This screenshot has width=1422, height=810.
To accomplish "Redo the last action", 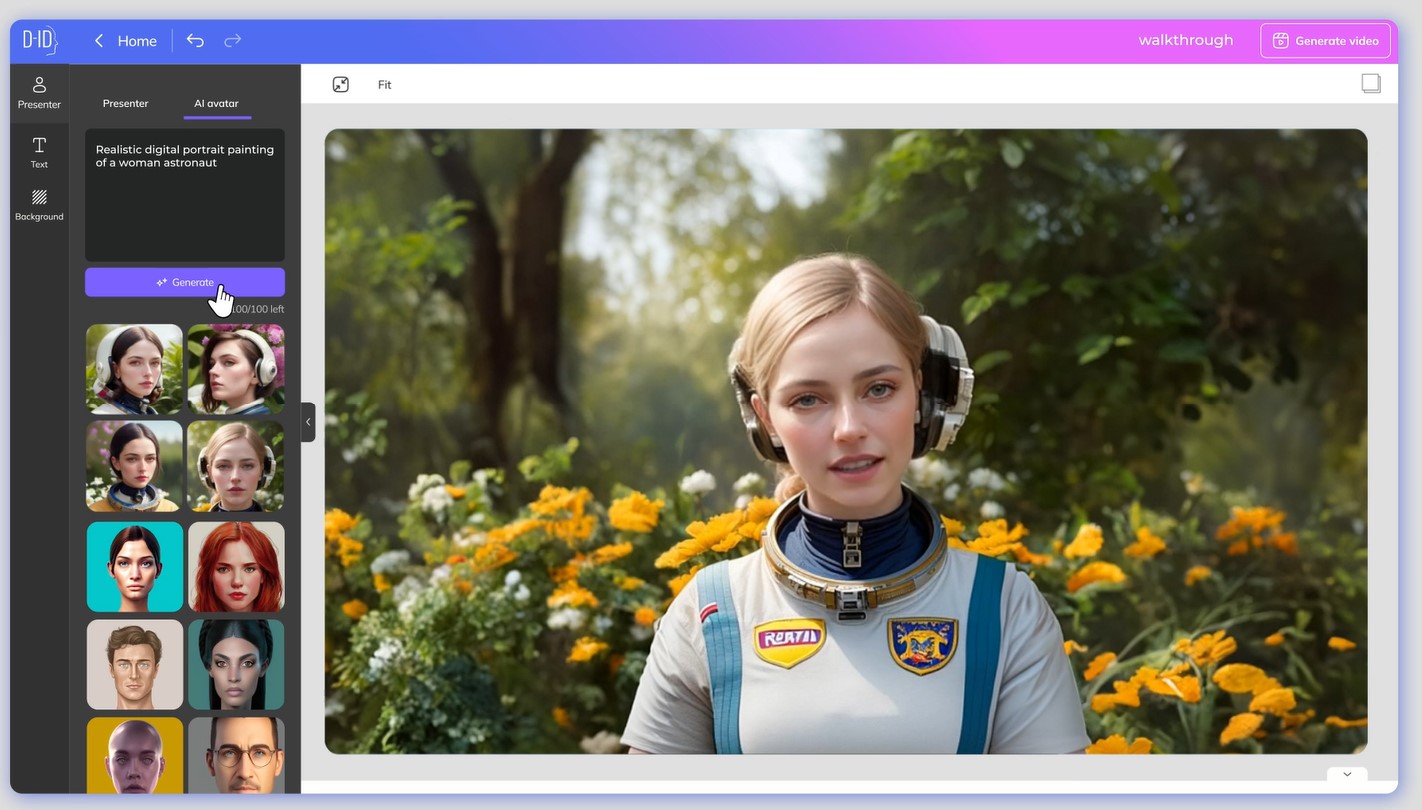I will [232, 40].
